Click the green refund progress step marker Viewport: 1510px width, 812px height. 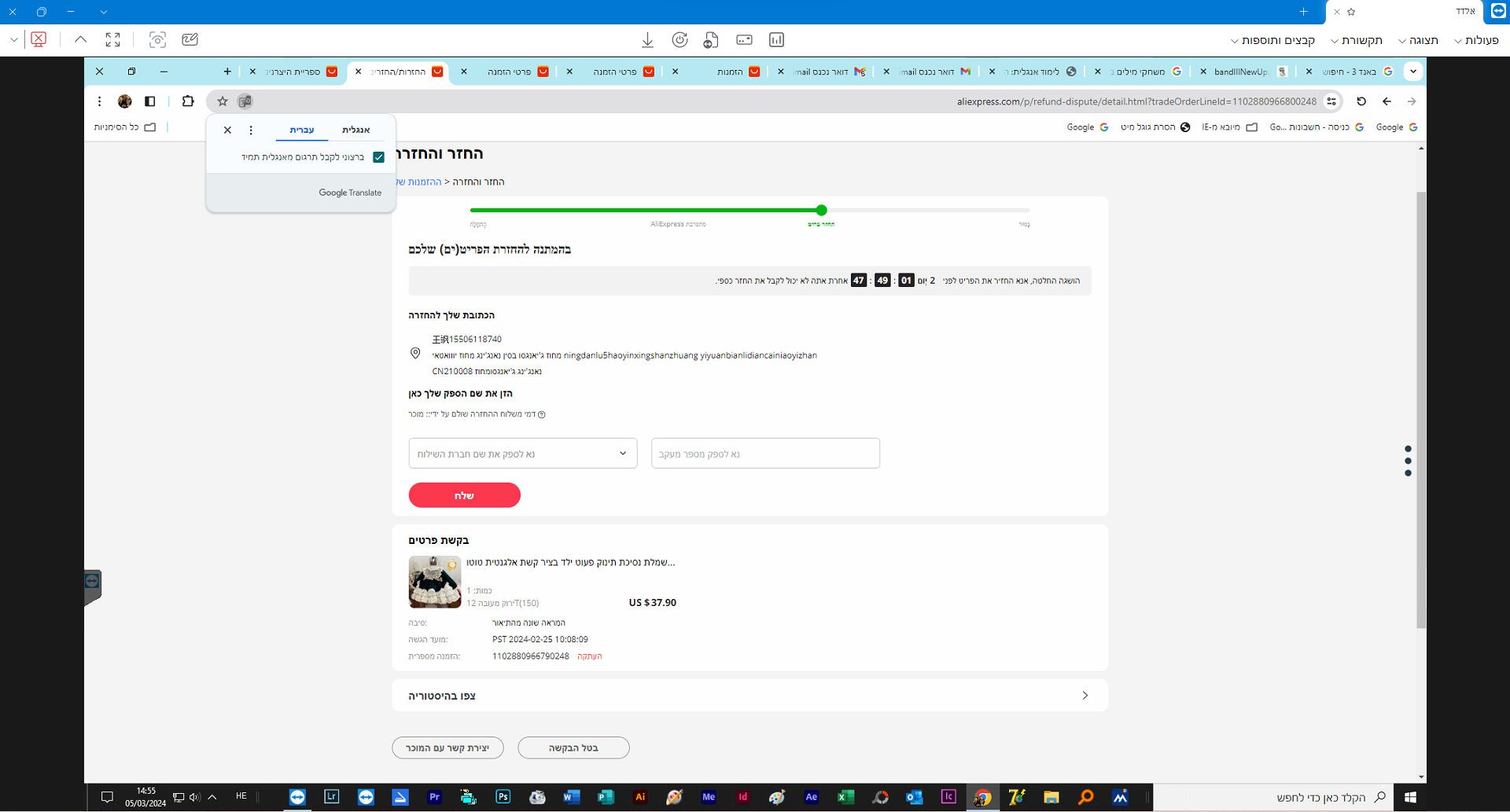point(821,210)
